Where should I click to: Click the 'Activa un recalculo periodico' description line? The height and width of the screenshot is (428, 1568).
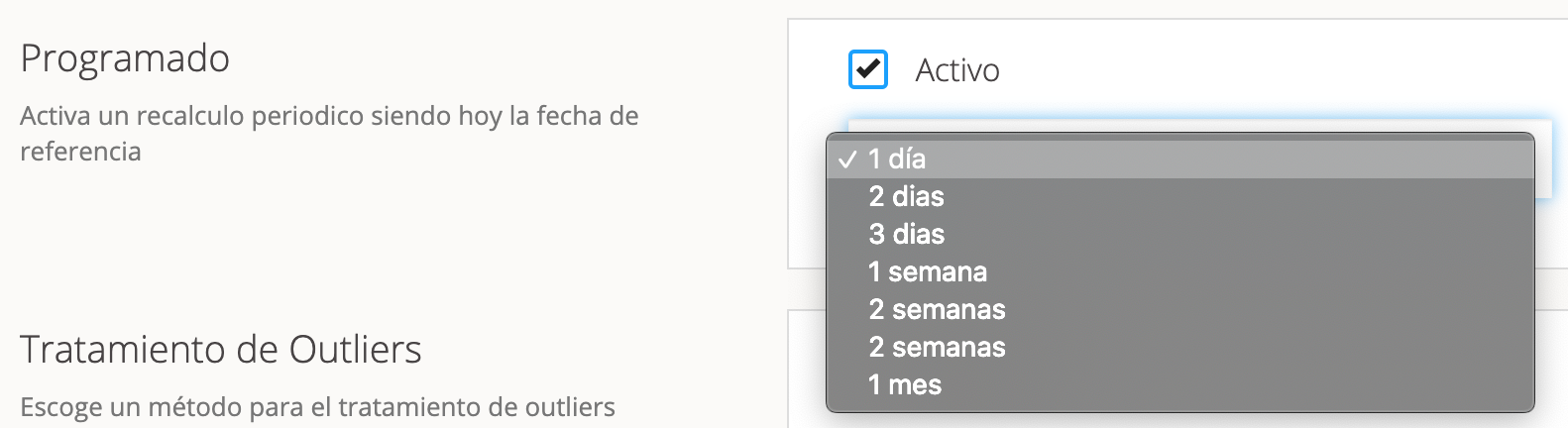coord(329,116)
